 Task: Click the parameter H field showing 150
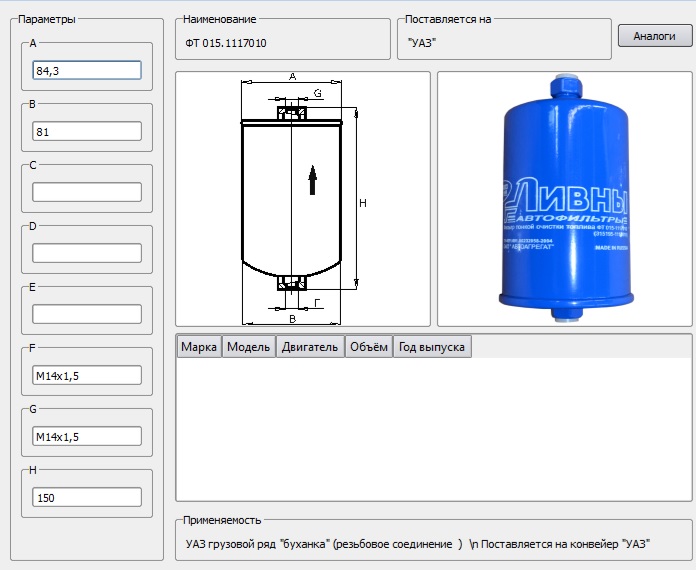(86, 497)
